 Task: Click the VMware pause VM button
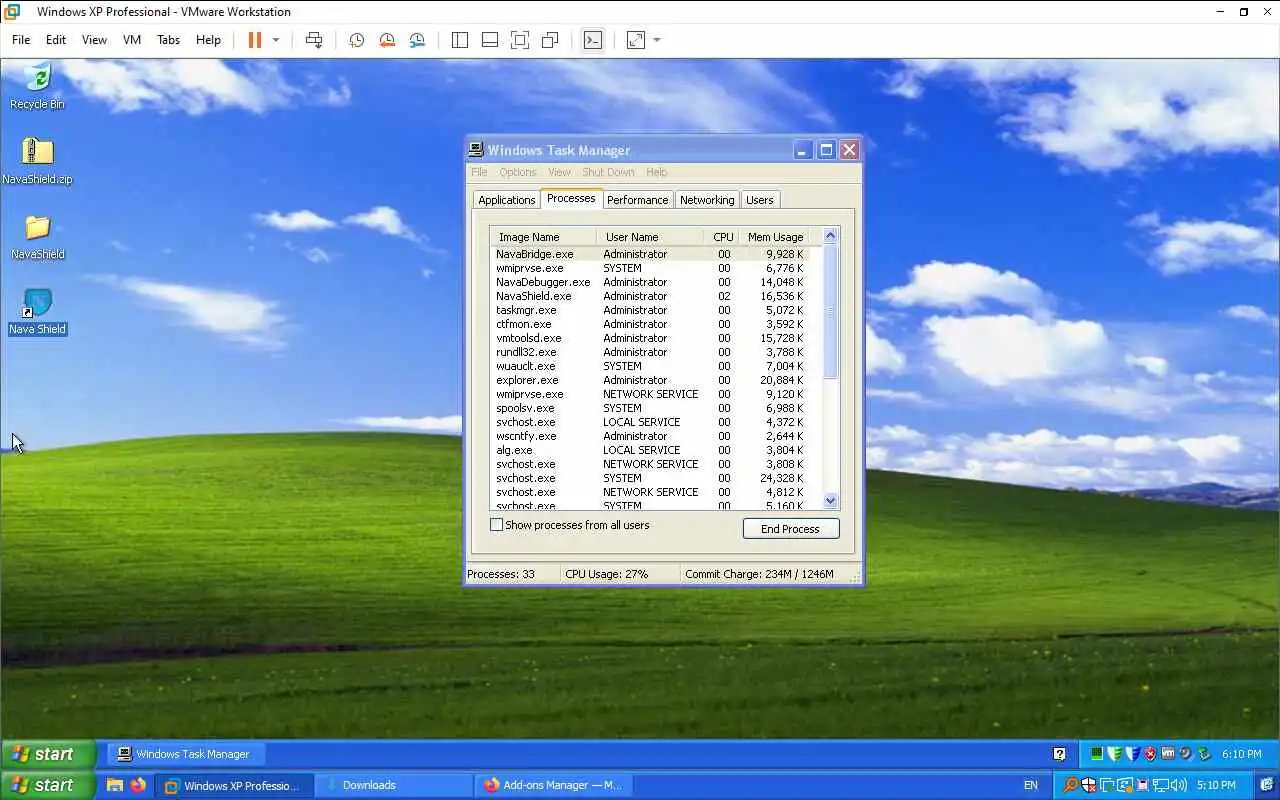pyautogui.click(x=255, y=40)
